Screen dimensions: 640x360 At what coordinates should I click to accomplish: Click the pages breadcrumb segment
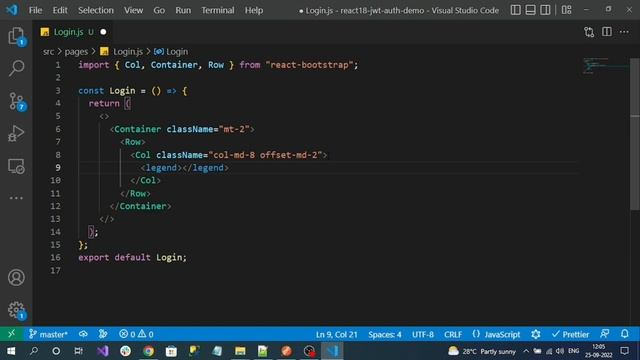tap(76, 51)
